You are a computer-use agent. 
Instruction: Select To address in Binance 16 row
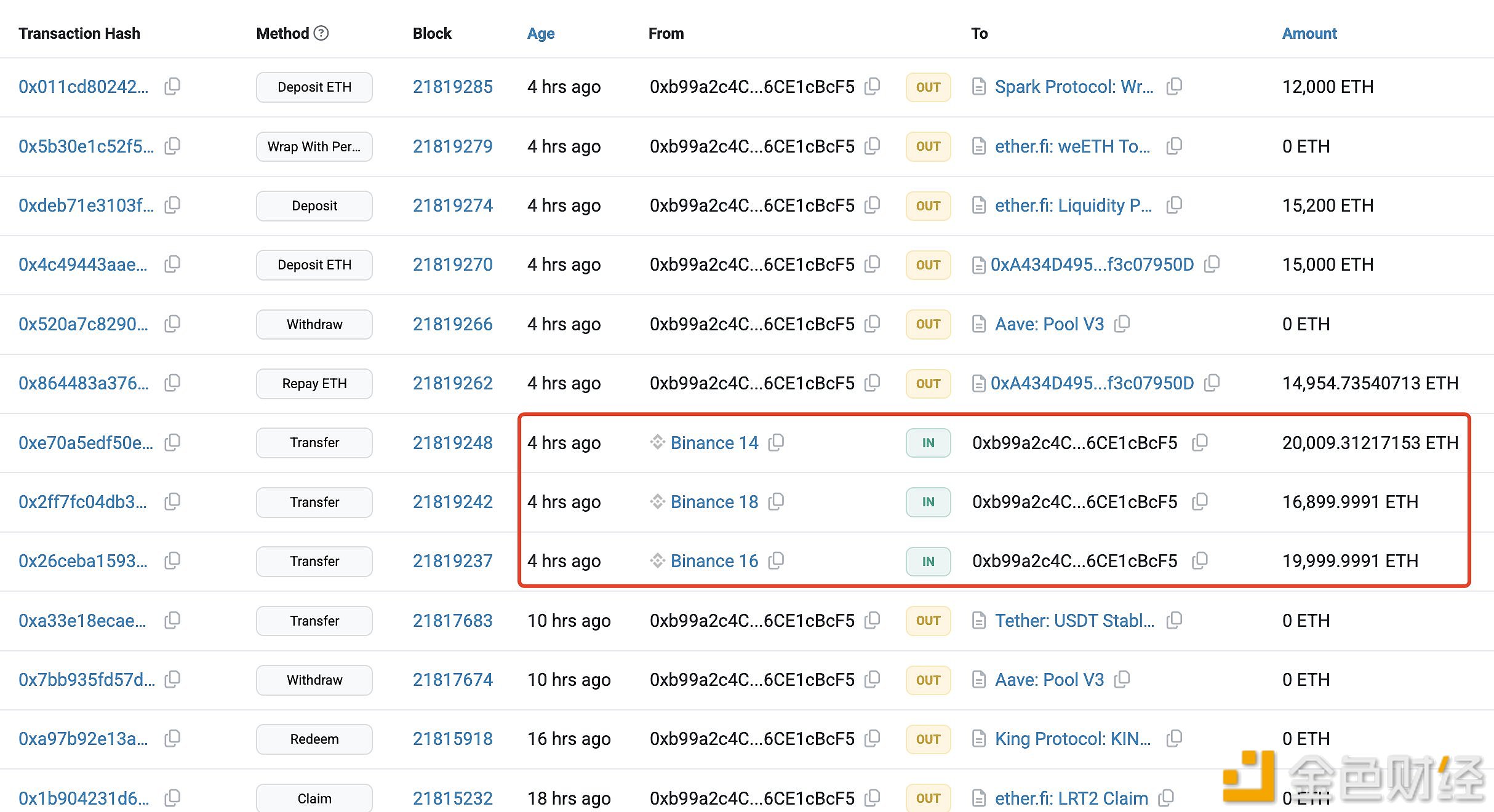[1075, 561]
